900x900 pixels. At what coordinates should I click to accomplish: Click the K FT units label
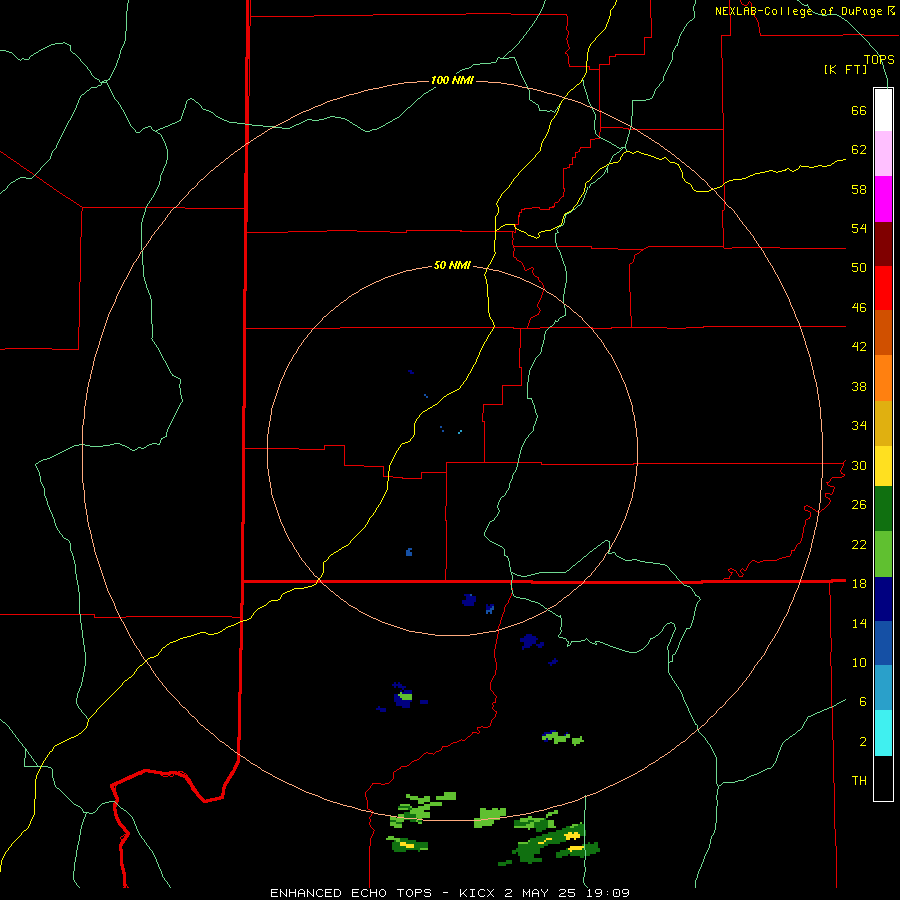[846, 70]
